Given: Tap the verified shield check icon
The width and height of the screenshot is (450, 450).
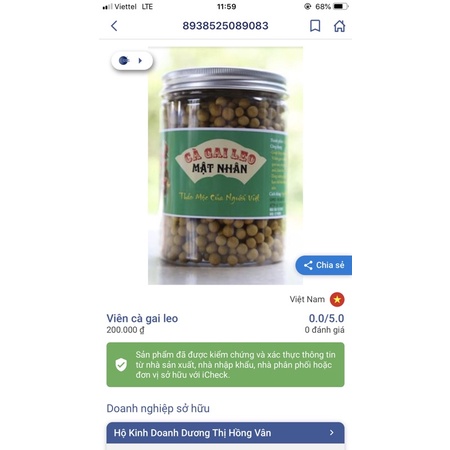Looking at the screenshot, I should pyautogui.click(x=121, y=365).
